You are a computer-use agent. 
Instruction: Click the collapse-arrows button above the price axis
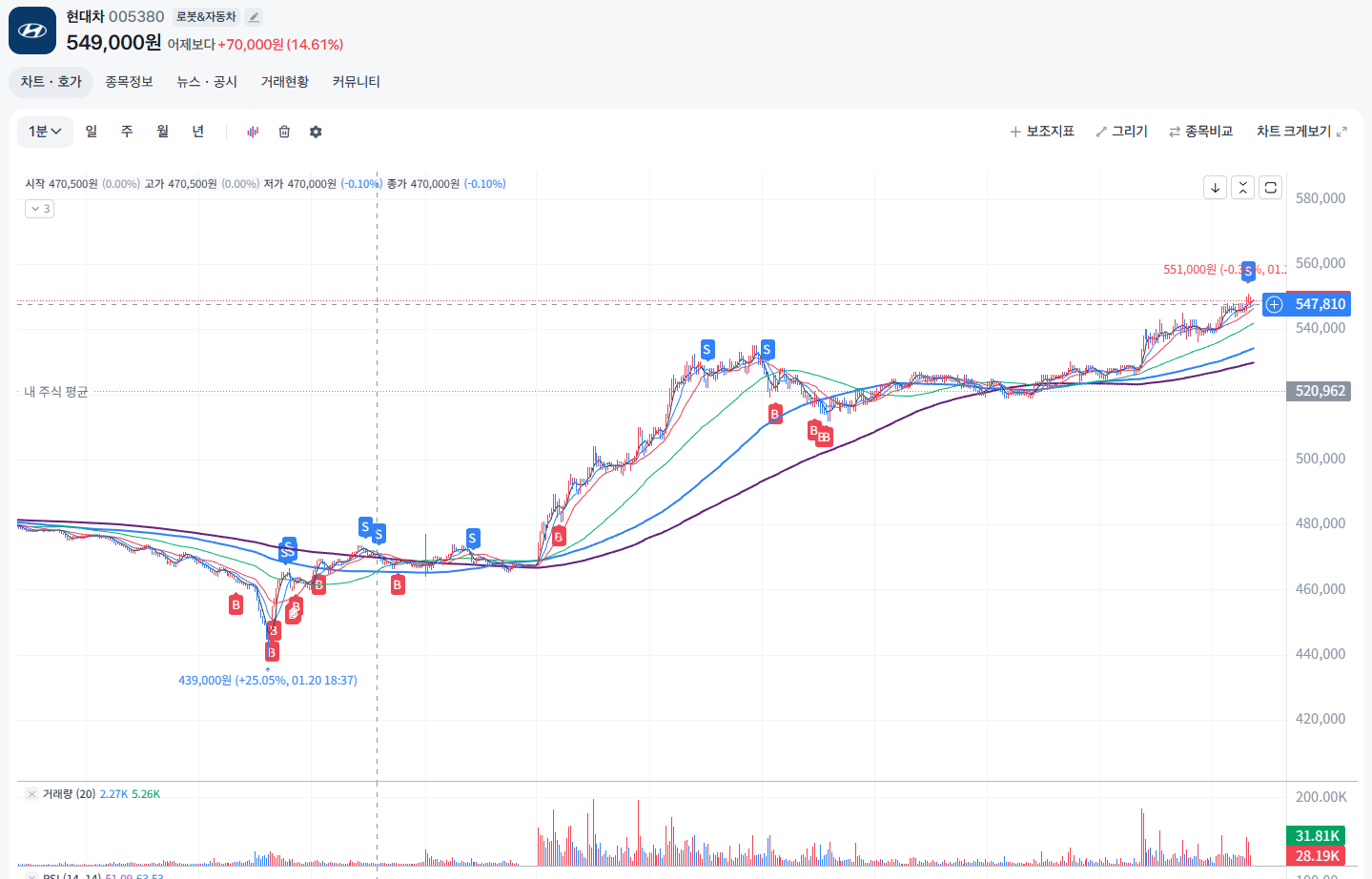tap(1242, 188)
